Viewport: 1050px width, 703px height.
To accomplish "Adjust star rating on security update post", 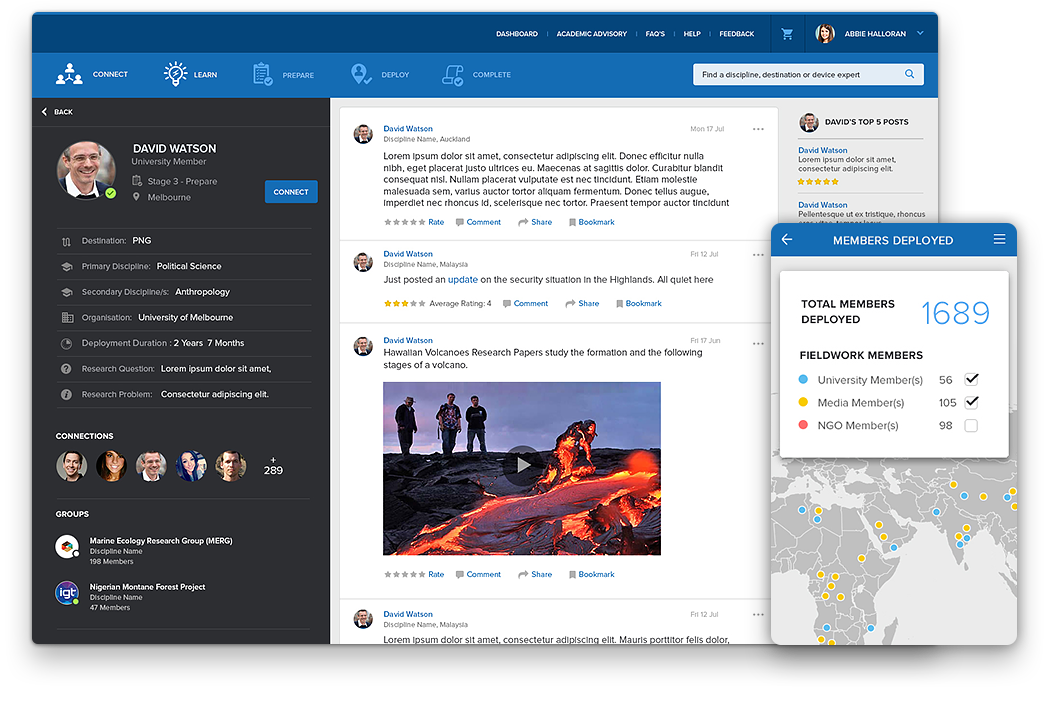I will [x=404, y=303].
